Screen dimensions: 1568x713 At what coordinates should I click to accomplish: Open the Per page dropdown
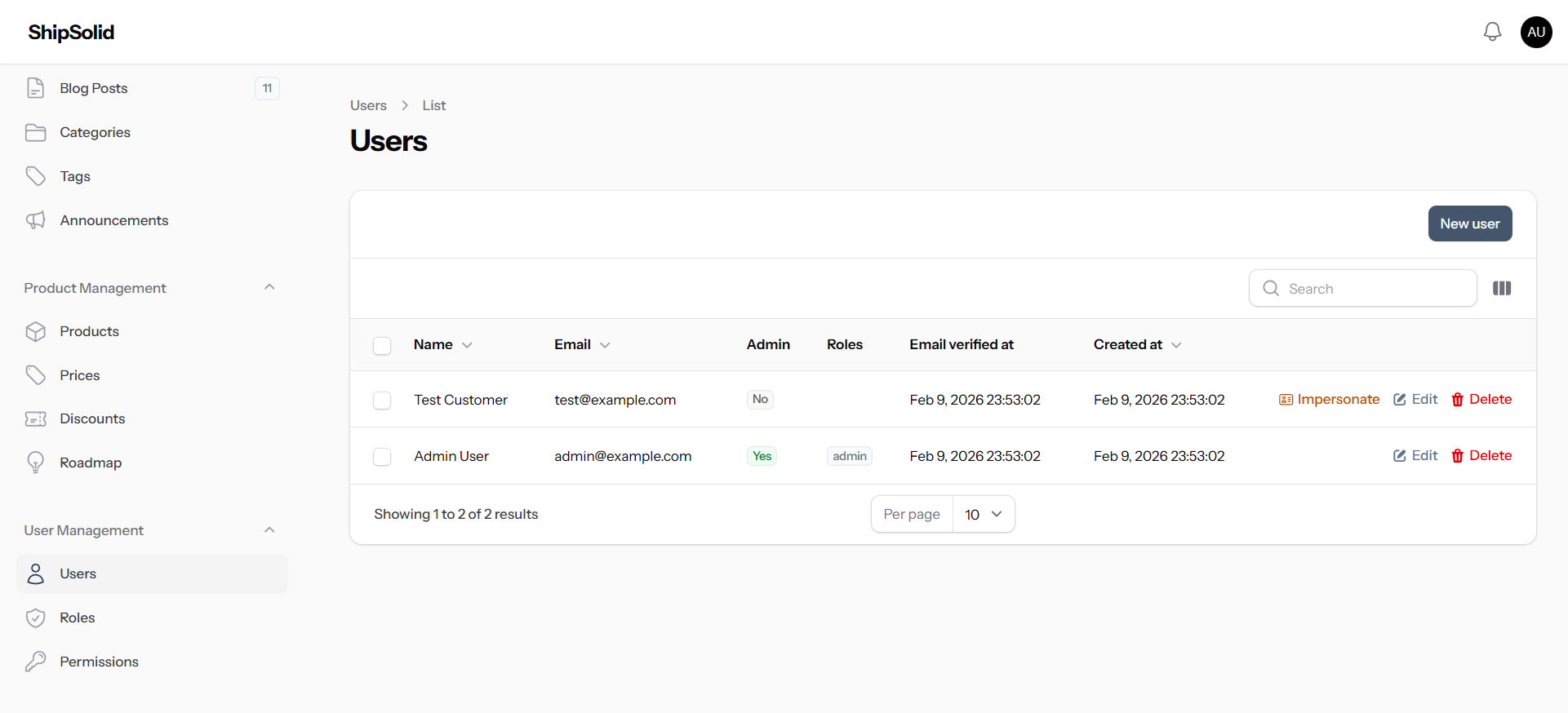tap(983, 515)
